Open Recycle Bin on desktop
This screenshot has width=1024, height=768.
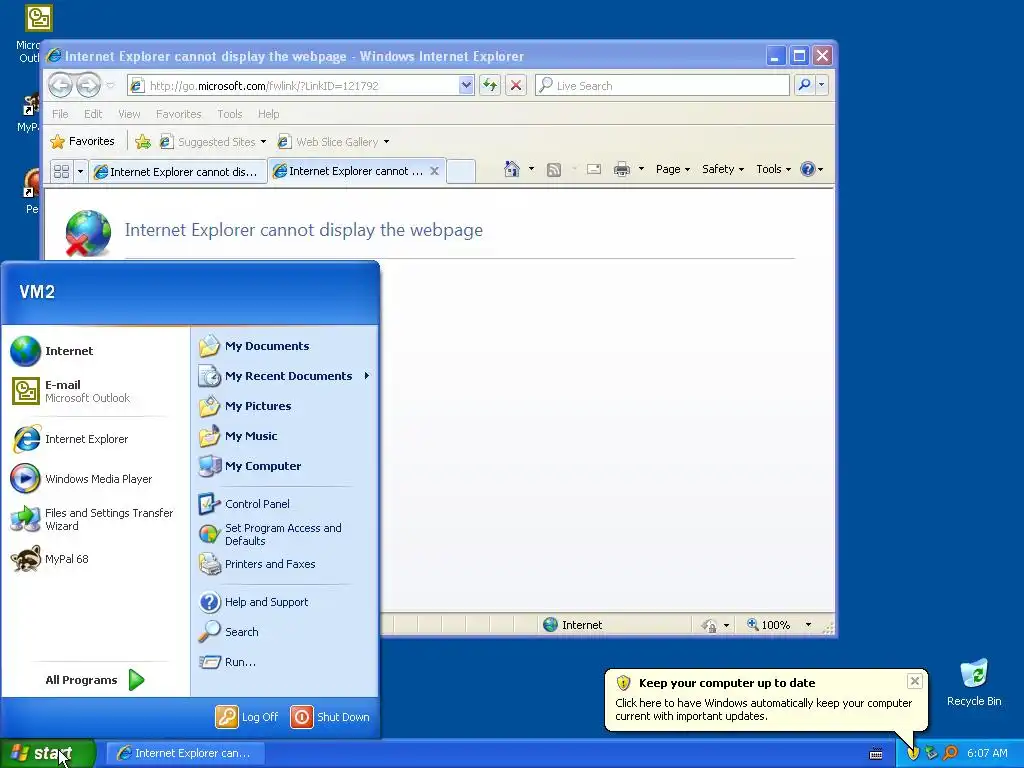click(974, 682)
